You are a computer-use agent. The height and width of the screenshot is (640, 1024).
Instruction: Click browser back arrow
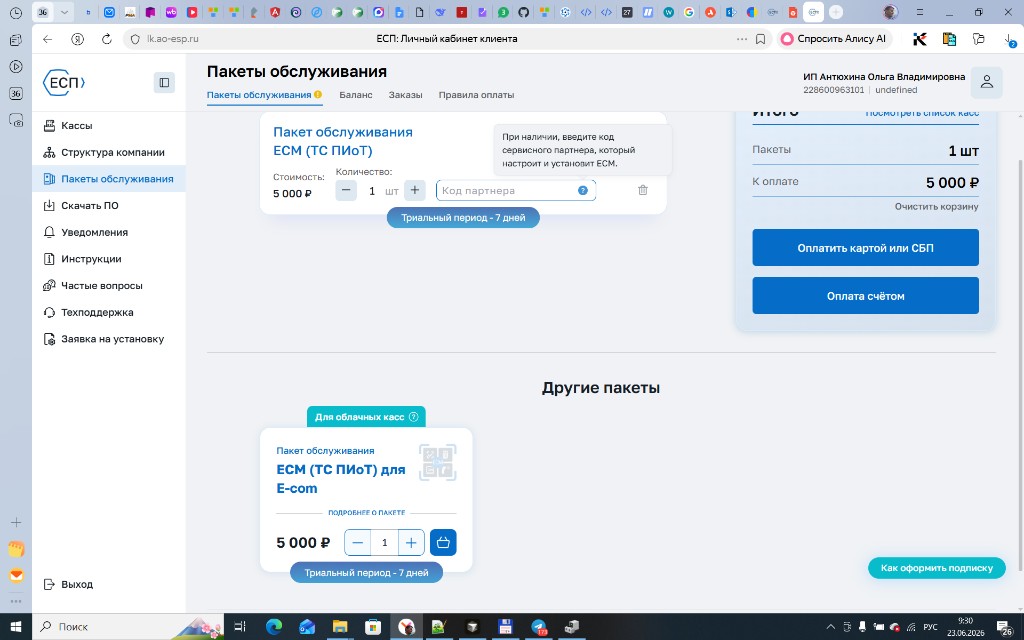click(x=48, y=39)
